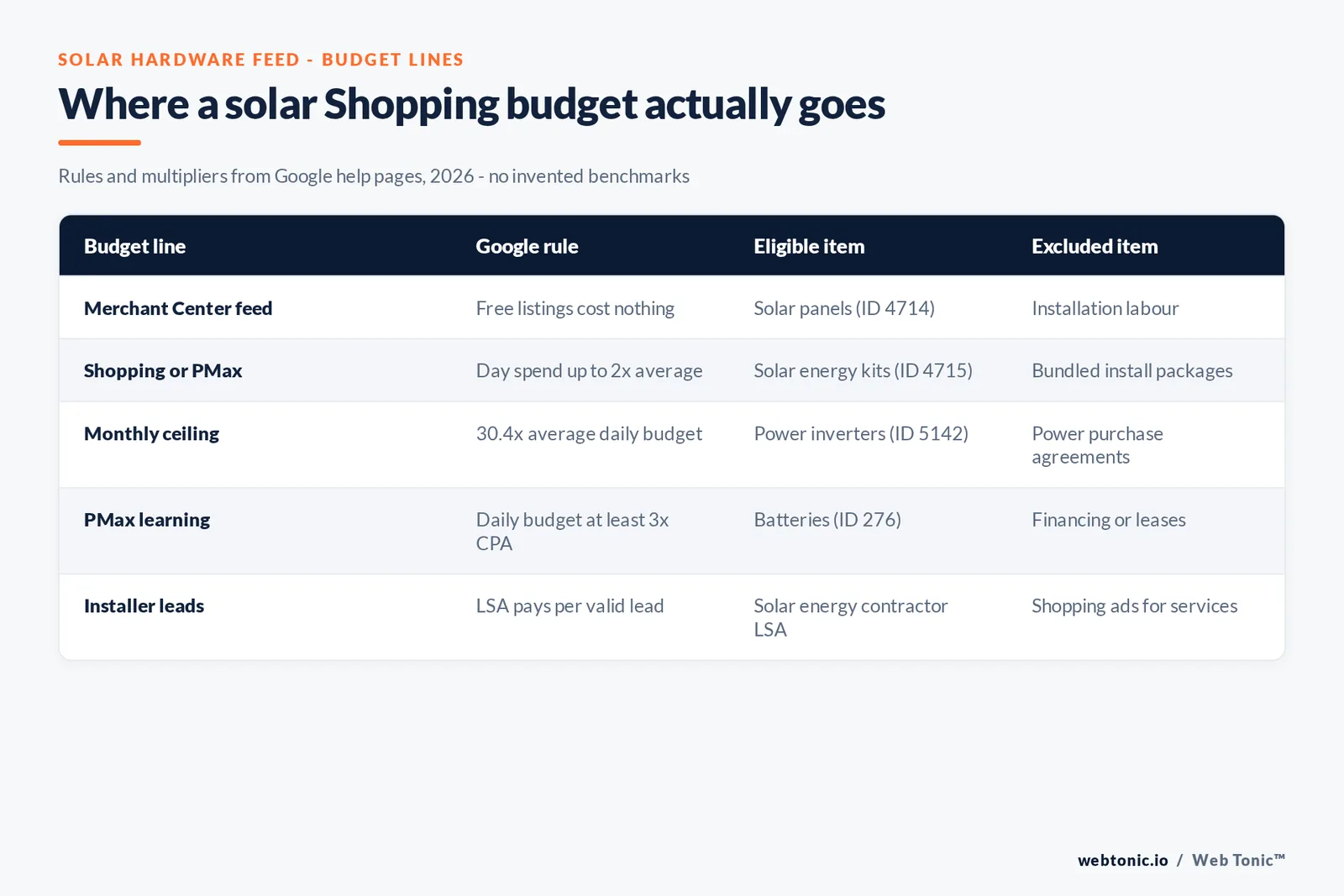Click the 'Installation labour' cell
The image size is (1344, 896).
(1105, 308)
